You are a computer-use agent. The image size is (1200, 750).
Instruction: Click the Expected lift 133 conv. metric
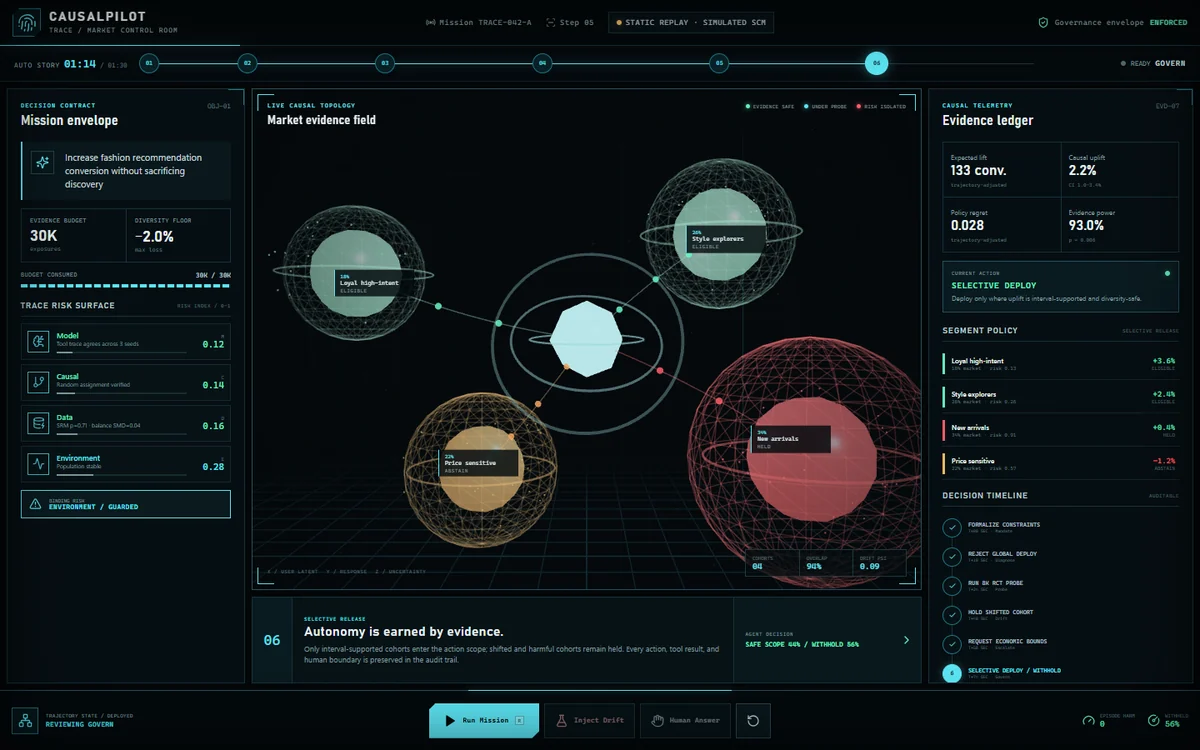pyautogui.click(x=1002, y=171)
